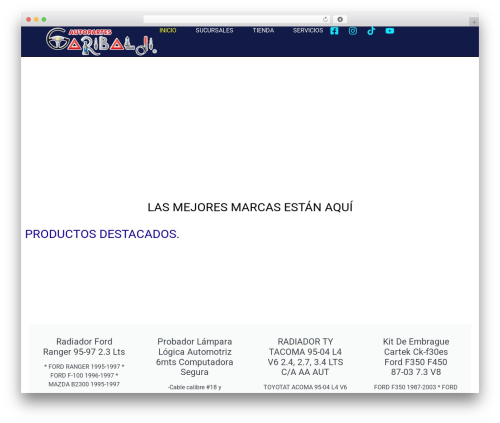Click the Cable calibre #18 description text
The height and width of the screenshot is (423, 500).
195,387
